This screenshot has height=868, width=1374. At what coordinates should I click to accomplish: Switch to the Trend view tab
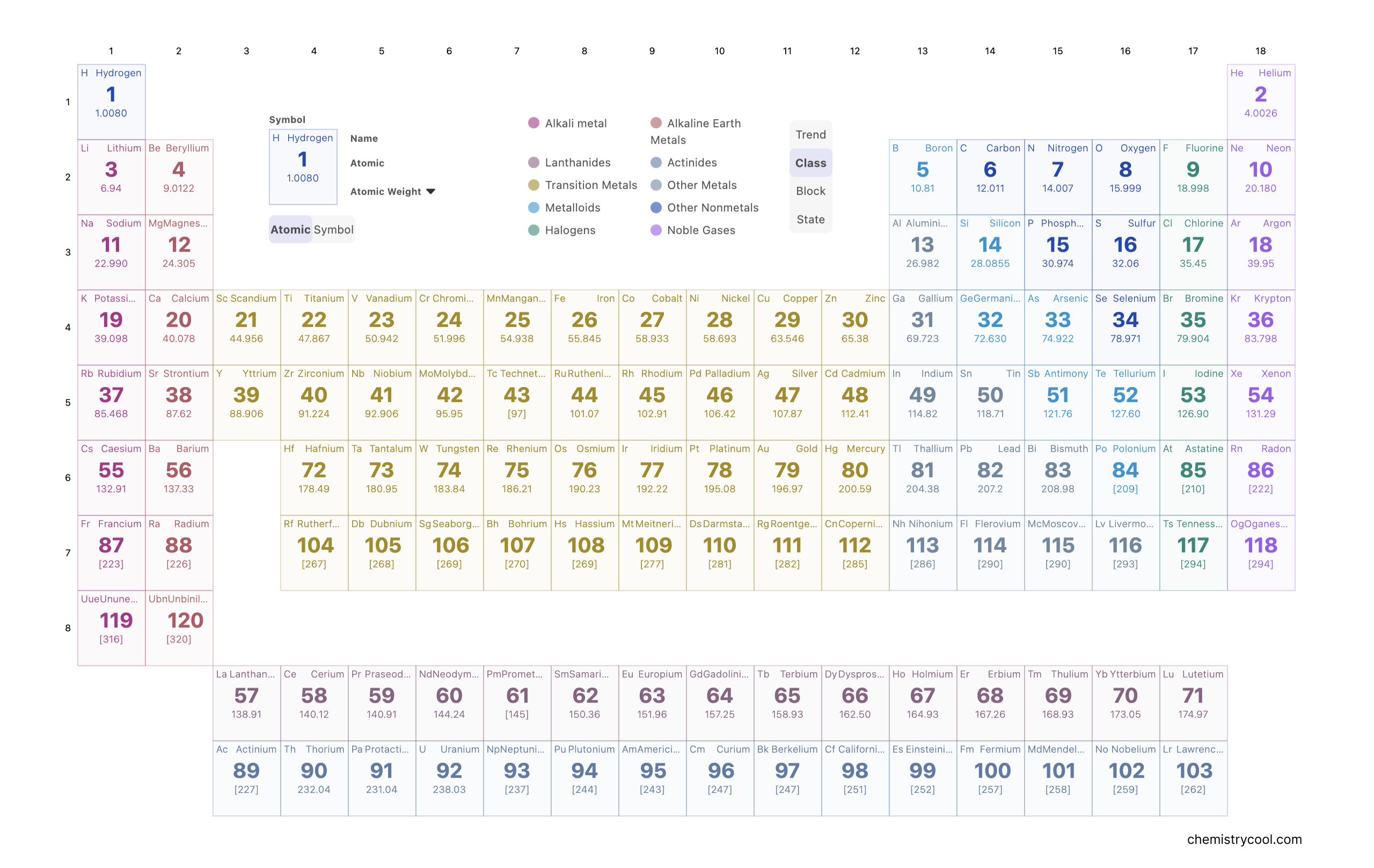[x=810, y=134]
